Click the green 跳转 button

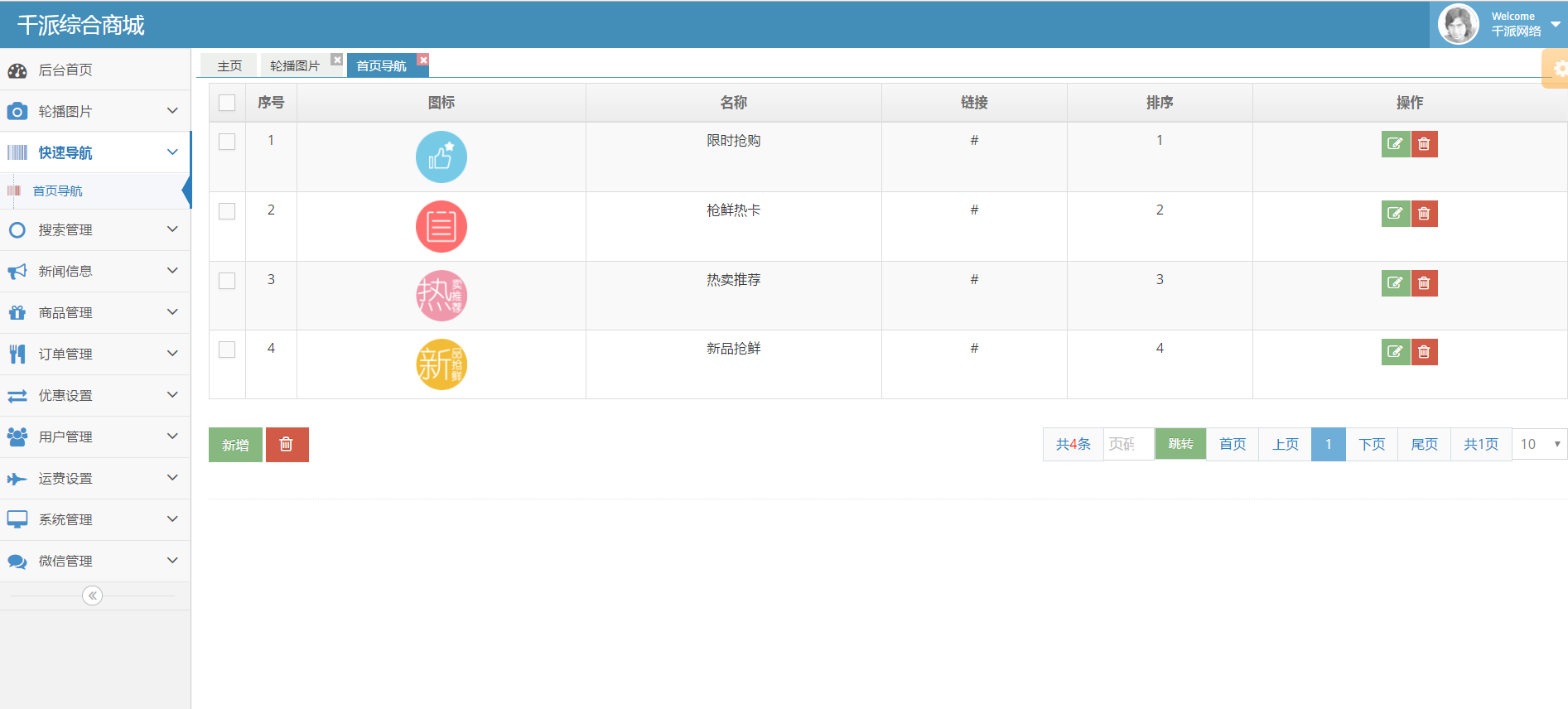coord(1180,445)
